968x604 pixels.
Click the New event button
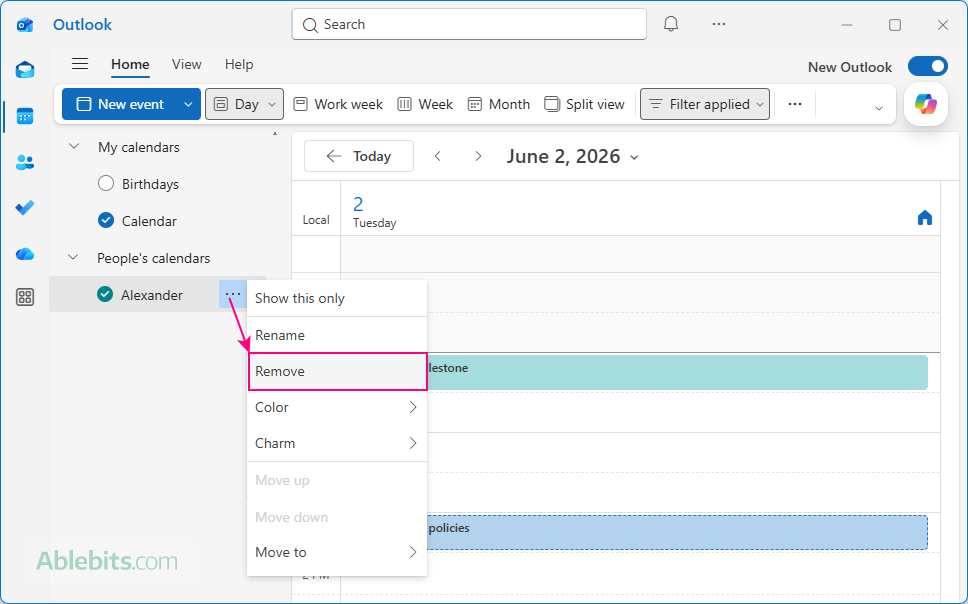point(120,104)
